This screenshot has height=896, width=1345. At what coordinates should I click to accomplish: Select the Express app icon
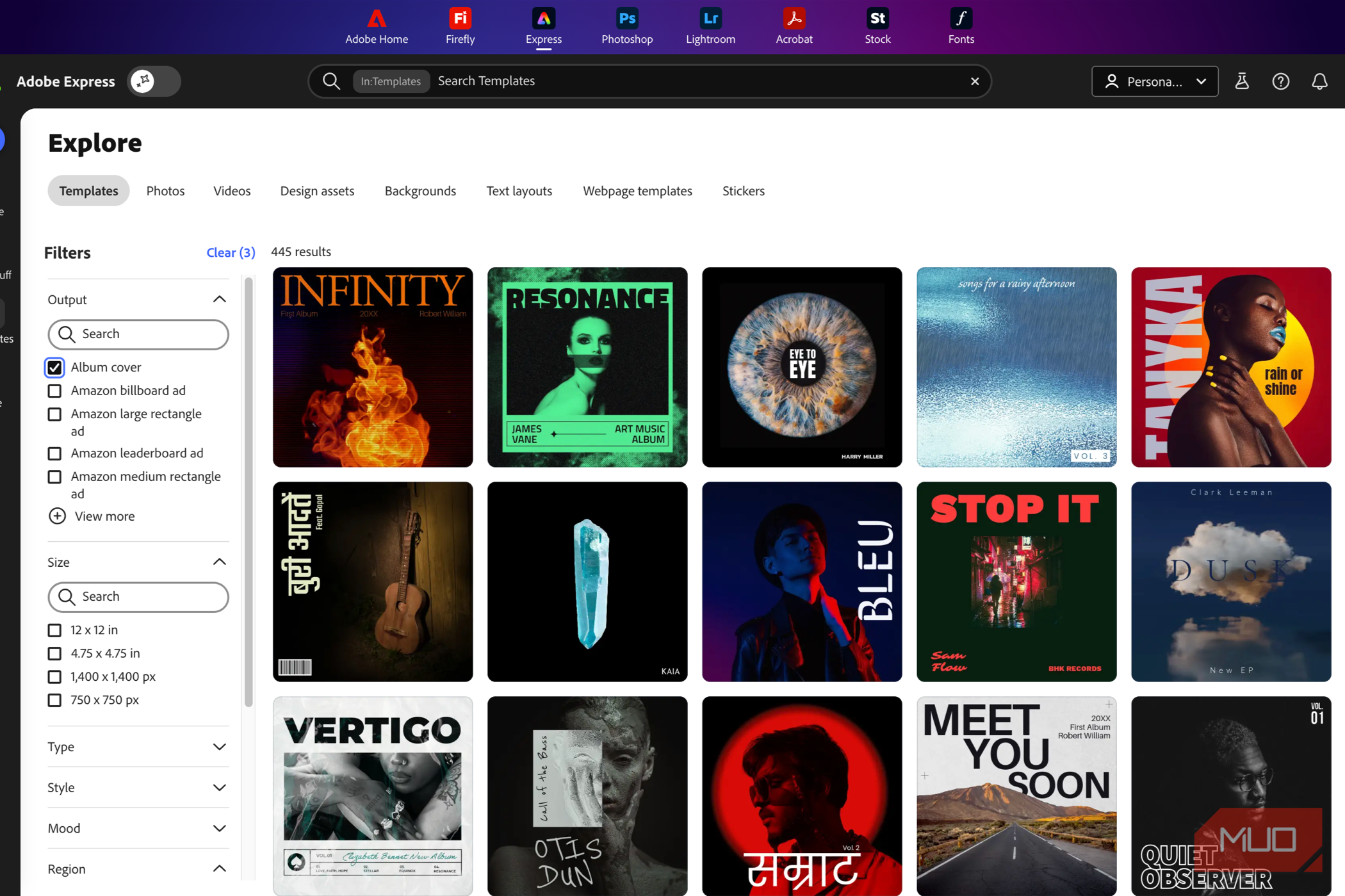[543, 26]
